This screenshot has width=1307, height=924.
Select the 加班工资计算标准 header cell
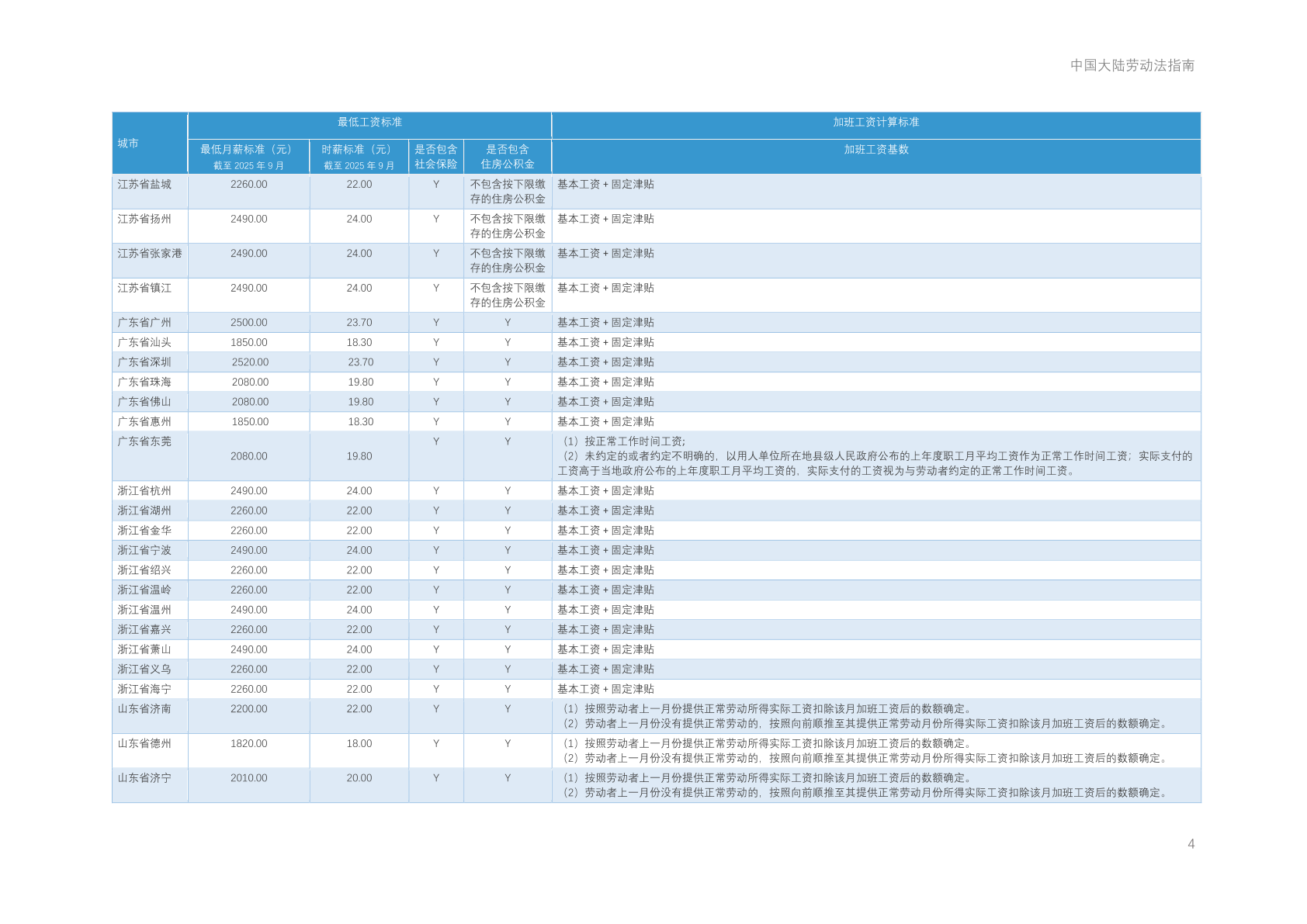click(x=875, y=123)
